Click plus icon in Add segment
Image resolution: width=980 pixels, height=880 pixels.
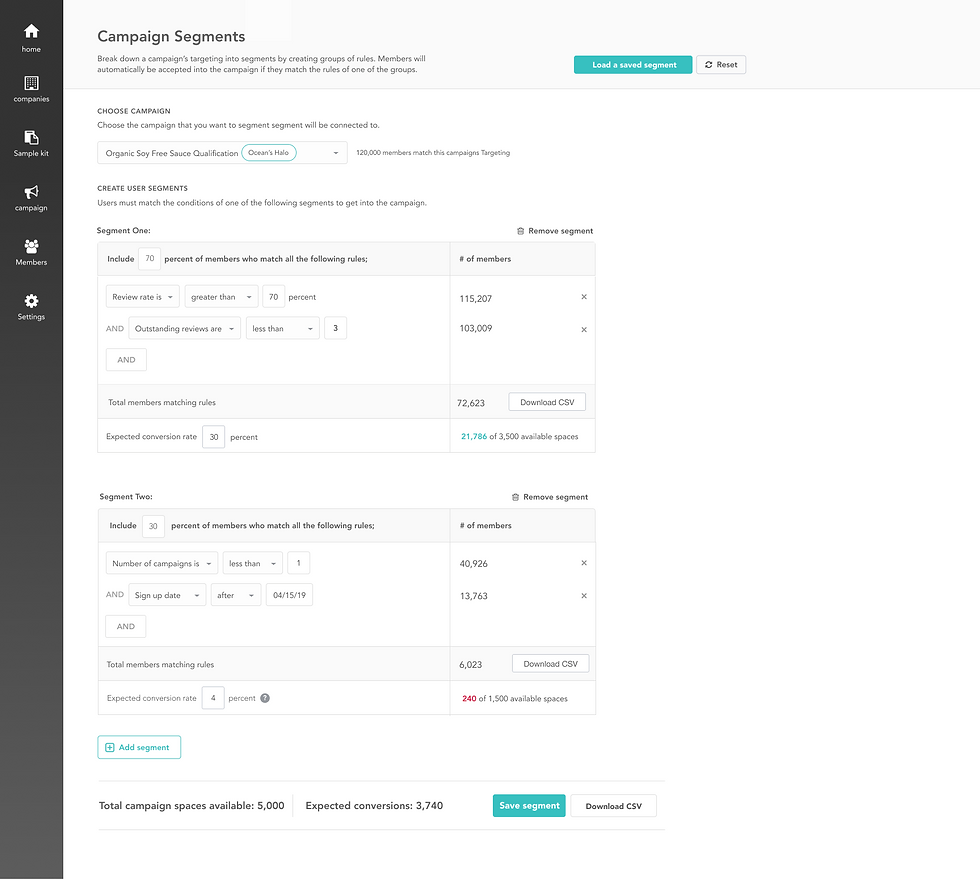(109, 748)
